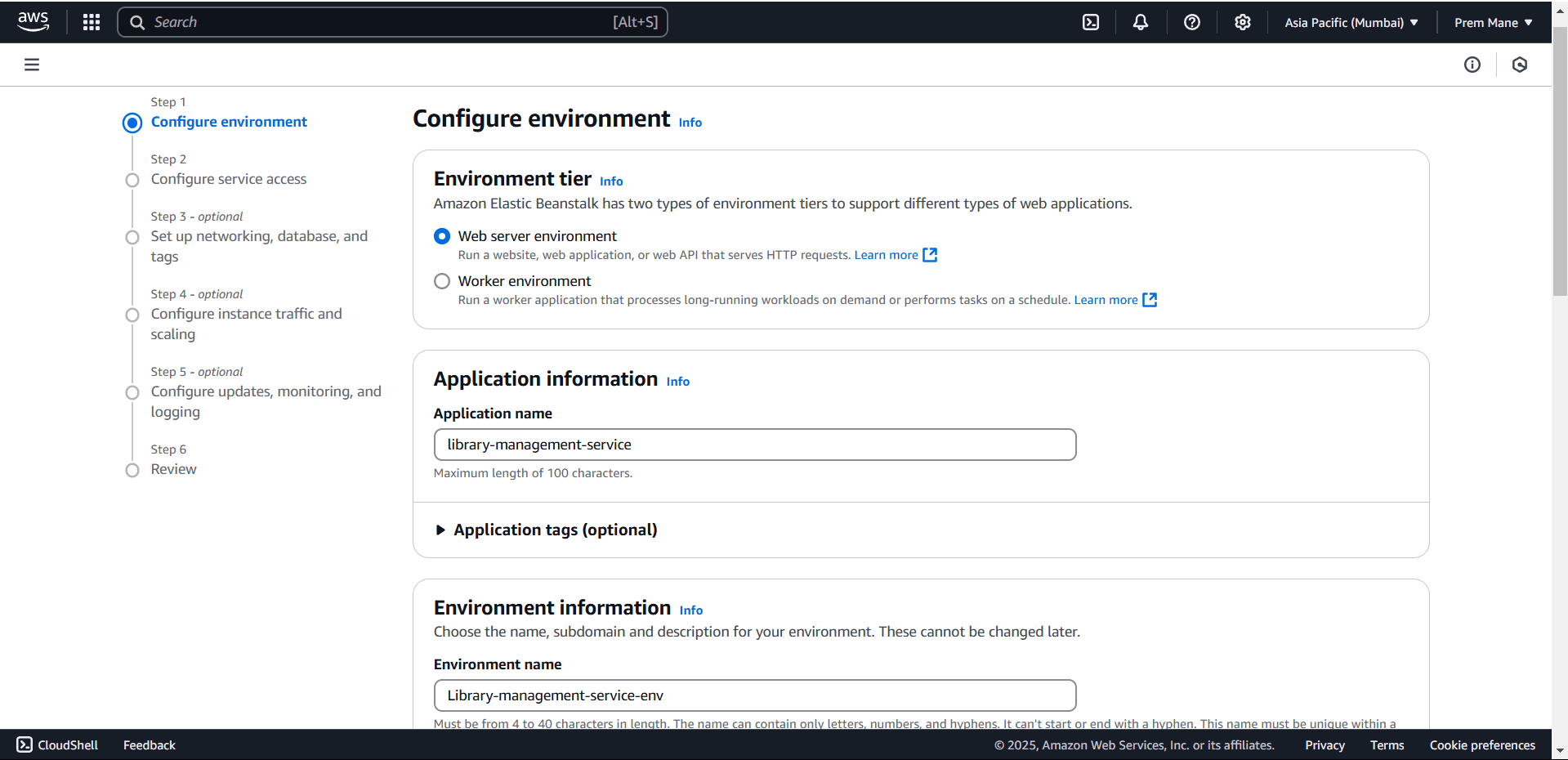Click the Feedback link in footer
Image resolution: width=1568 pixels, height=760 pixels.
coord(150,744)
